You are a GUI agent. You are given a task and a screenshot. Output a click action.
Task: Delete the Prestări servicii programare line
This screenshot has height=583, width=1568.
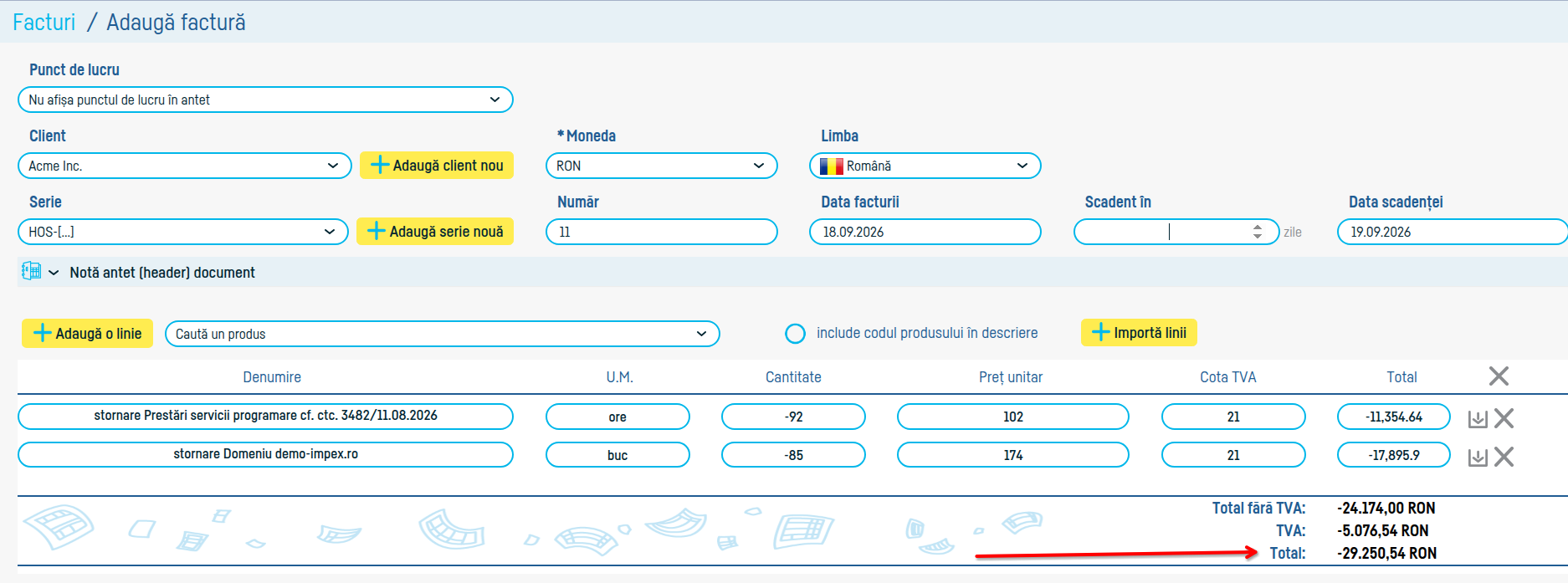(x=1504, y=418)
